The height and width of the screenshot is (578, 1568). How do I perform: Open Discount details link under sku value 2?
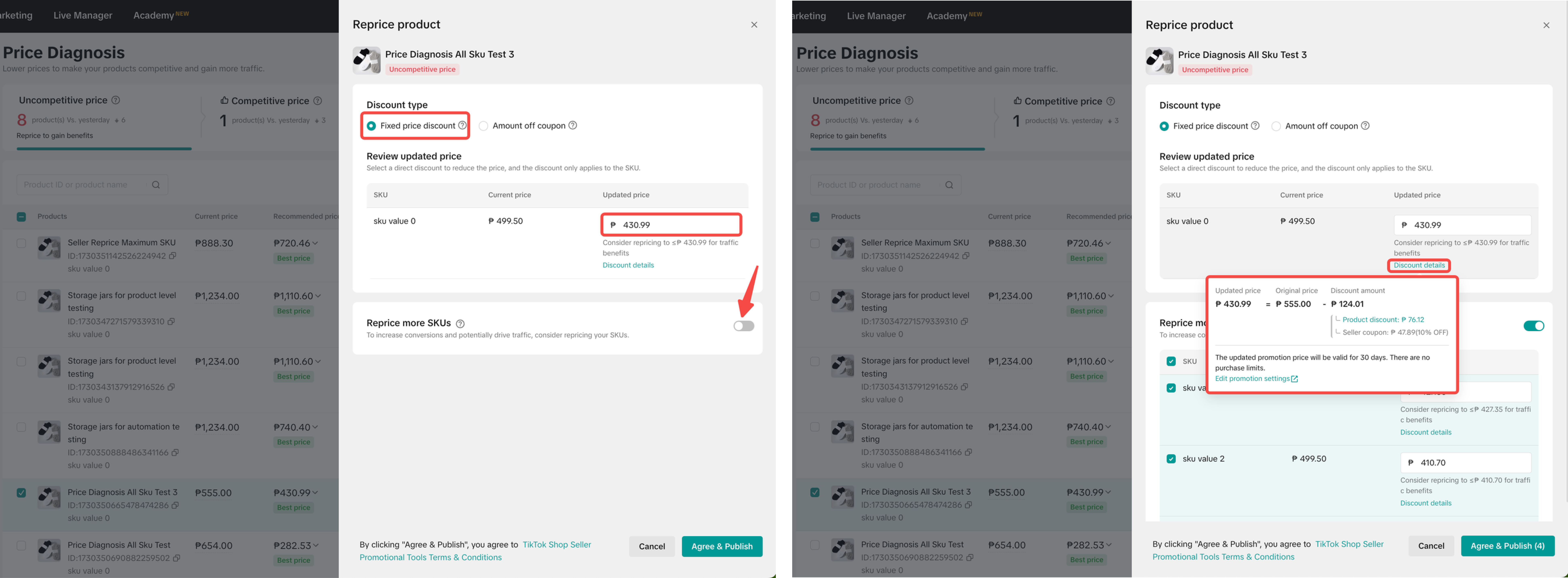pos(1426,503)
